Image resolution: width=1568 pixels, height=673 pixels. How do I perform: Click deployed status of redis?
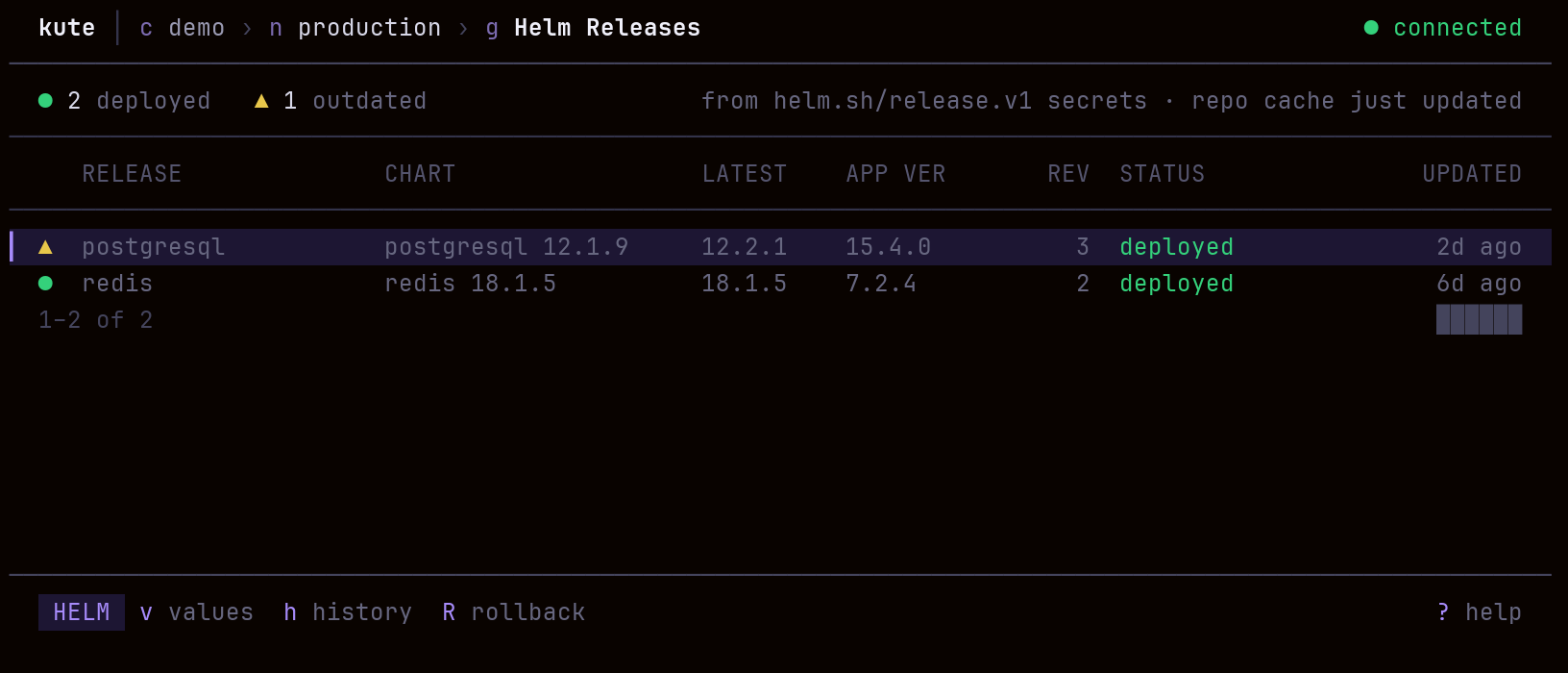(x=1177, y=284)
